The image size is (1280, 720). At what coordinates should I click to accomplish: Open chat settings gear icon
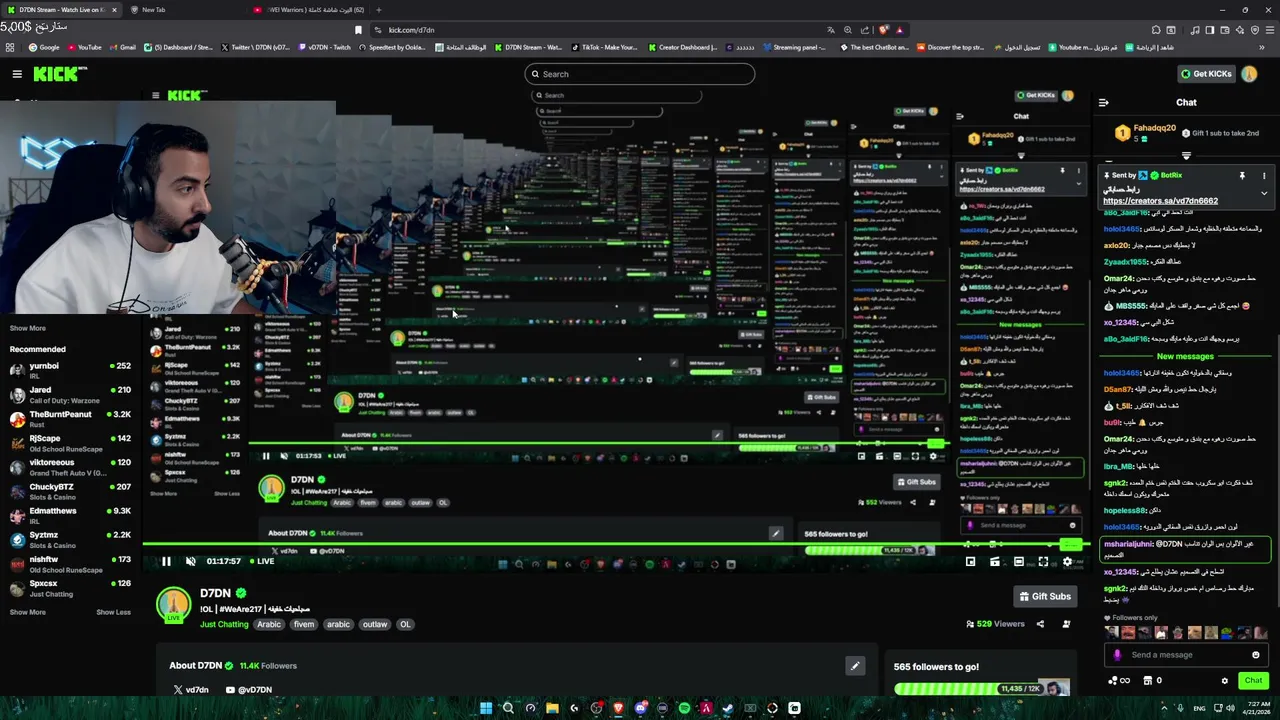pos(1225,681)
